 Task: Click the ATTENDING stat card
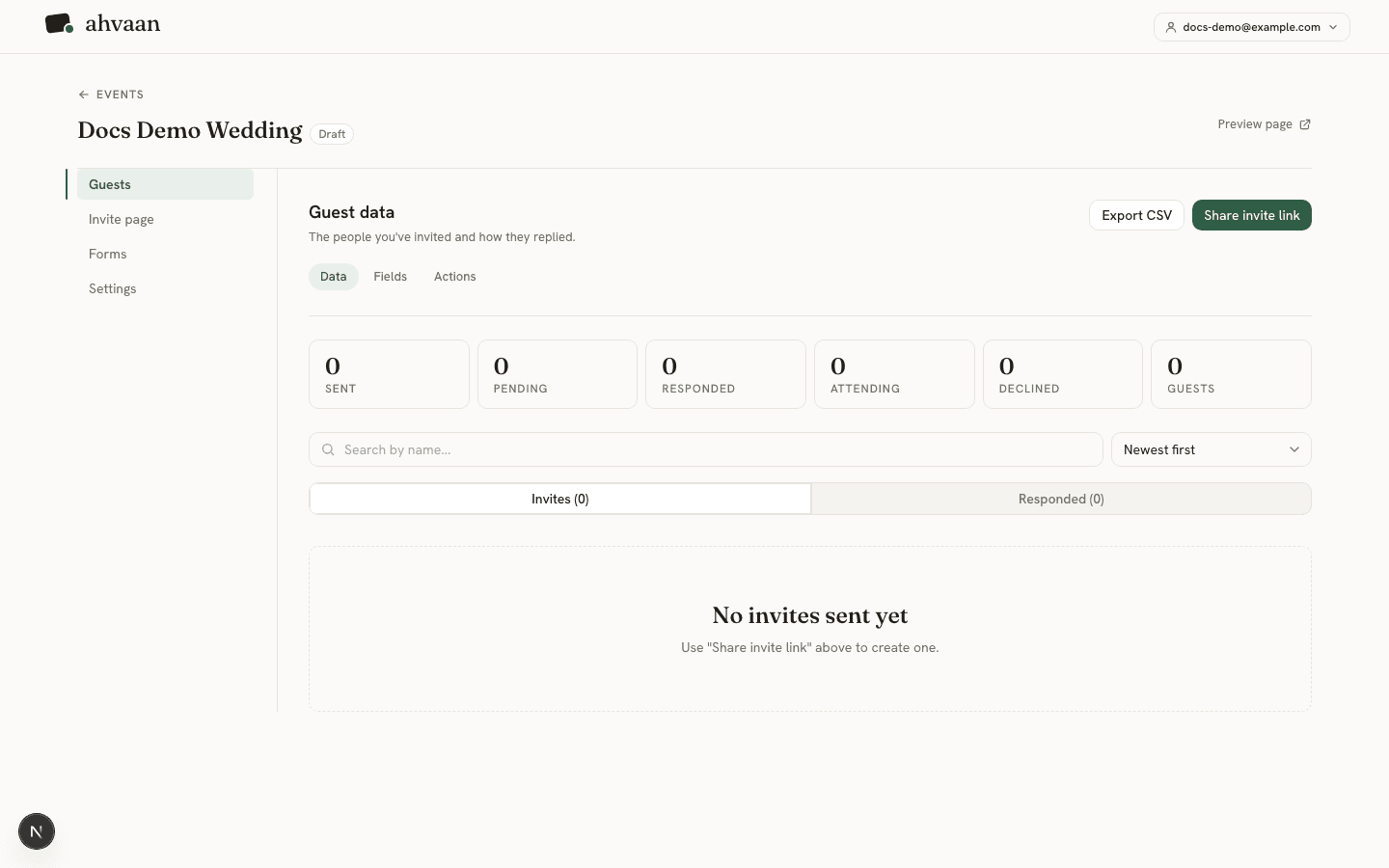[x=894, y=374]
